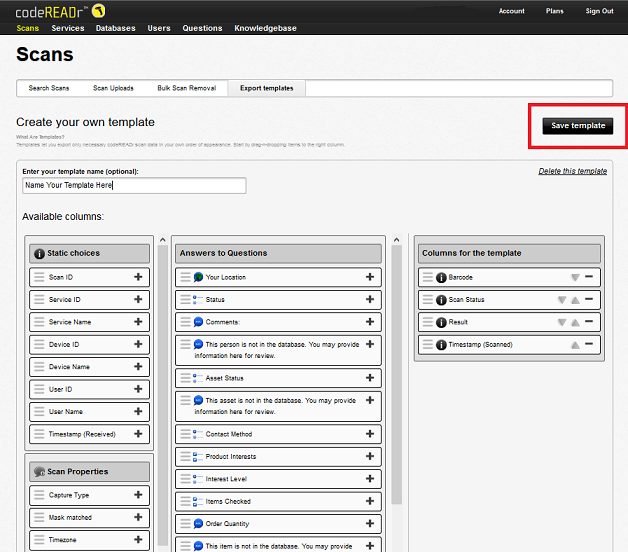
Task: Click up arrow of static choices scrollbar
Action: coord(163,240)
